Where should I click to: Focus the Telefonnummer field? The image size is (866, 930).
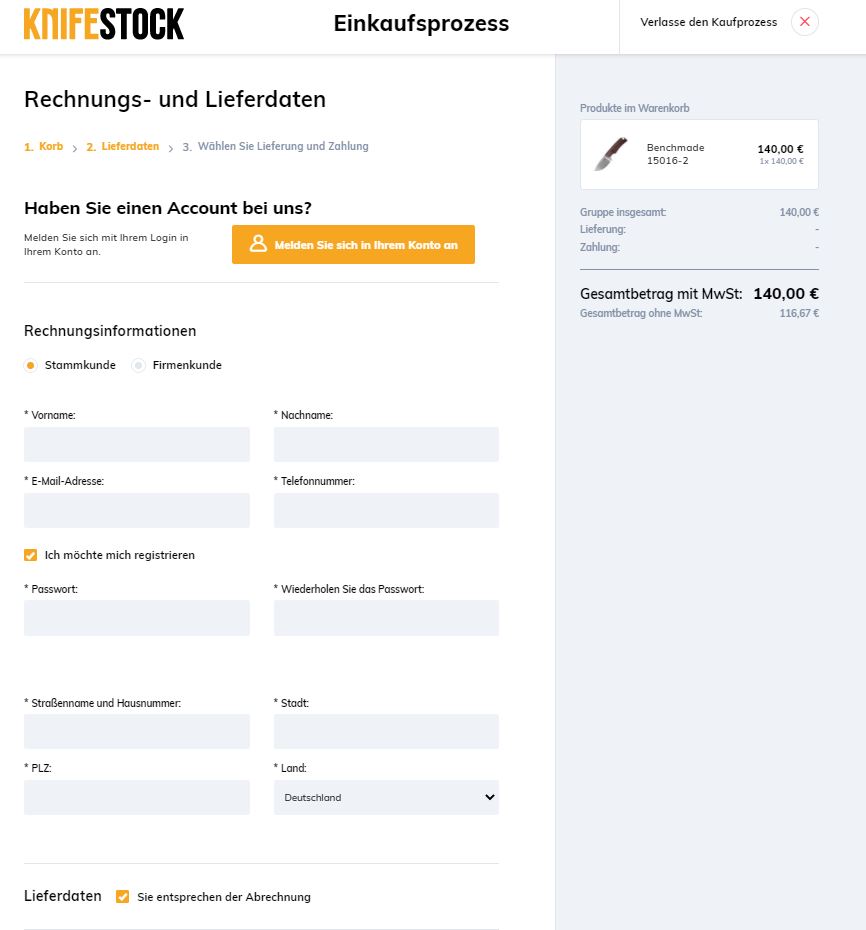pos(386,510)
